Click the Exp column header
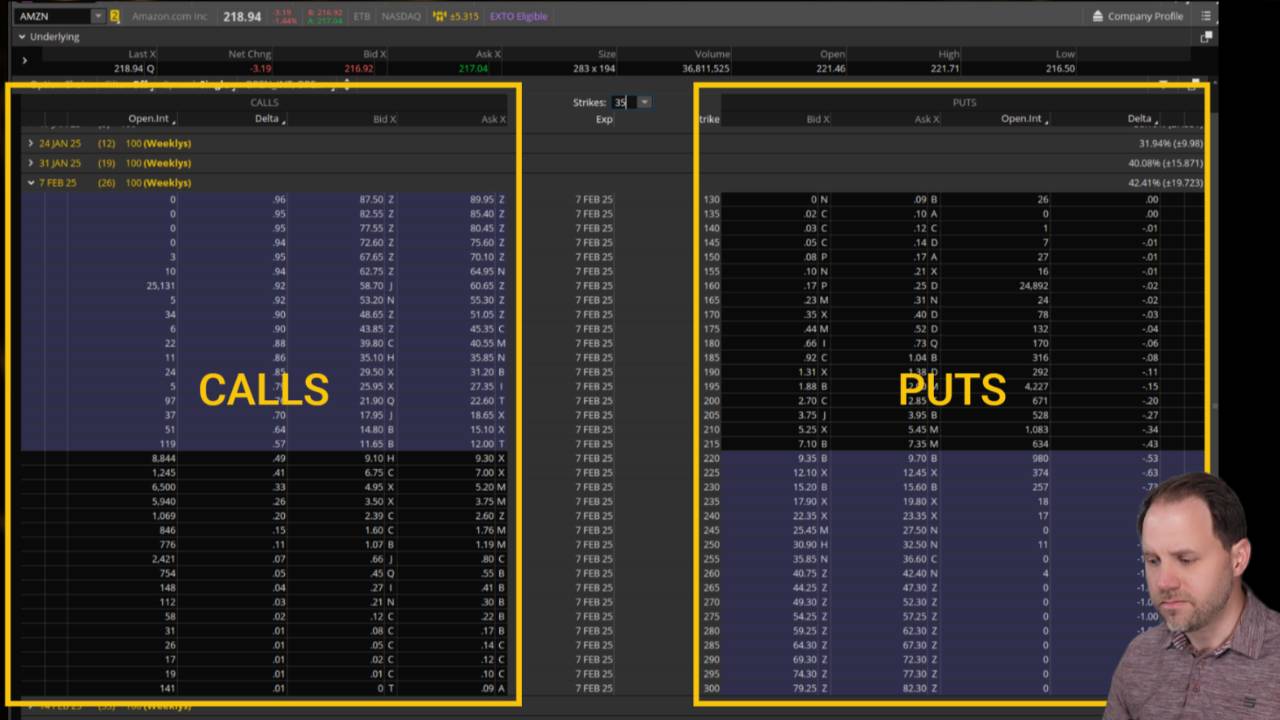This screenshot has width=1280, height=720. tap(604, 119)
